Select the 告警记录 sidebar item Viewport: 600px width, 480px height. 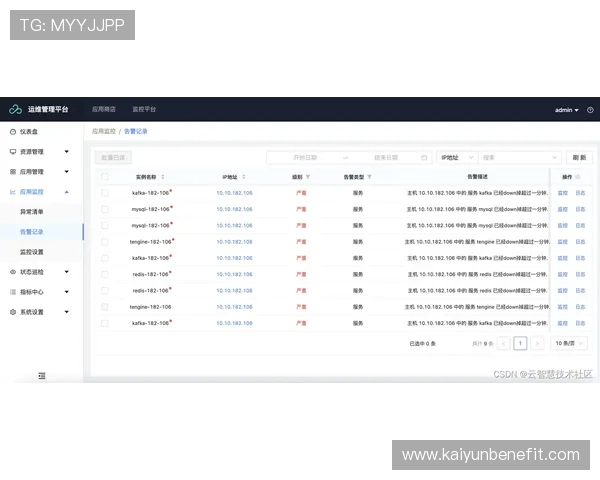[x=31, y=232]
